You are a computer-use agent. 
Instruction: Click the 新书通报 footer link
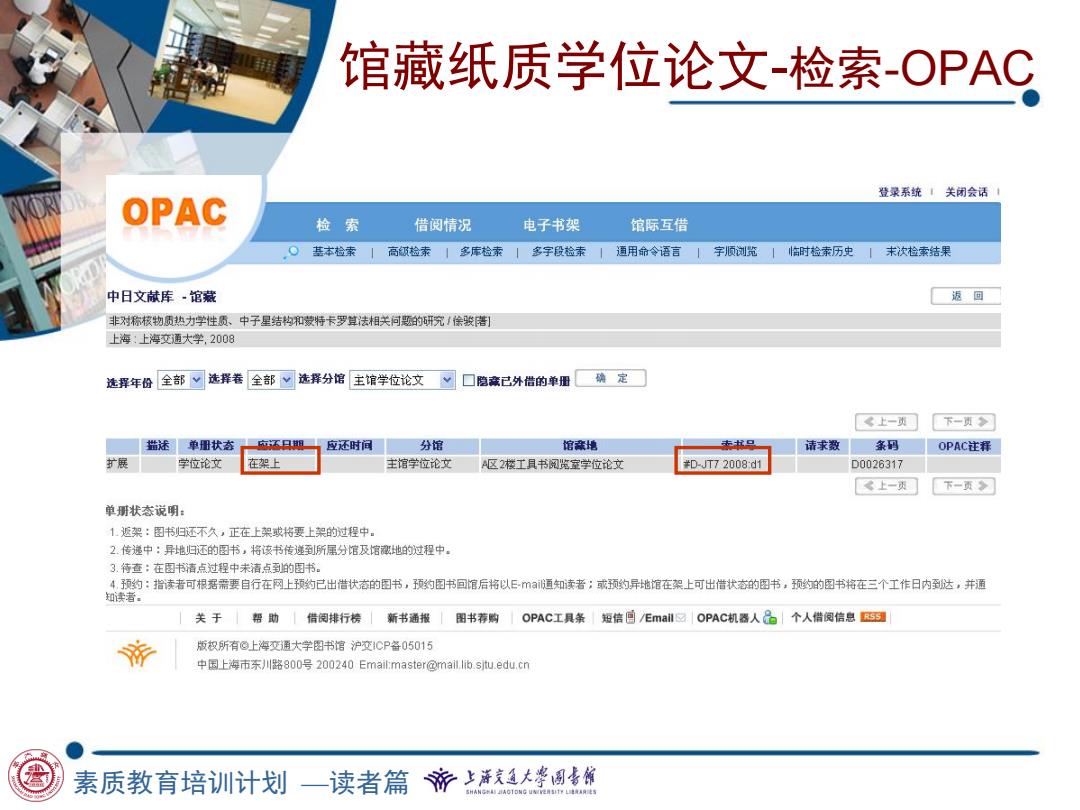pyautogui.click(x=408, y=618)
